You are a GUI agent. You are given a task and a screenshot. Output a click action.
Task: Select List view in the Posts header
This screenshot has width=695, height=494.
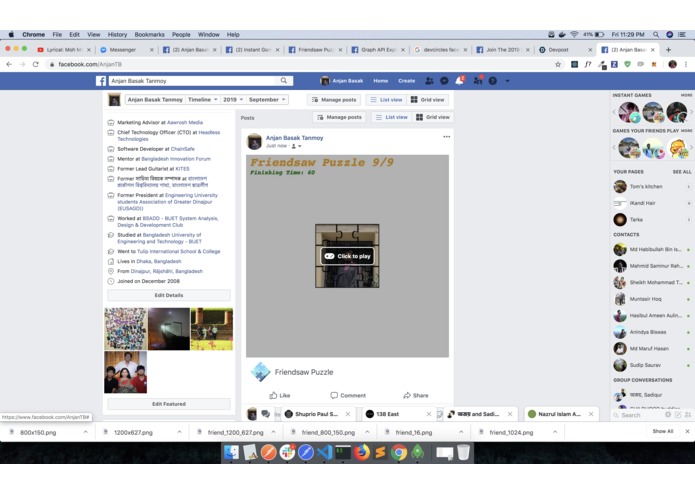coord(391,117)
